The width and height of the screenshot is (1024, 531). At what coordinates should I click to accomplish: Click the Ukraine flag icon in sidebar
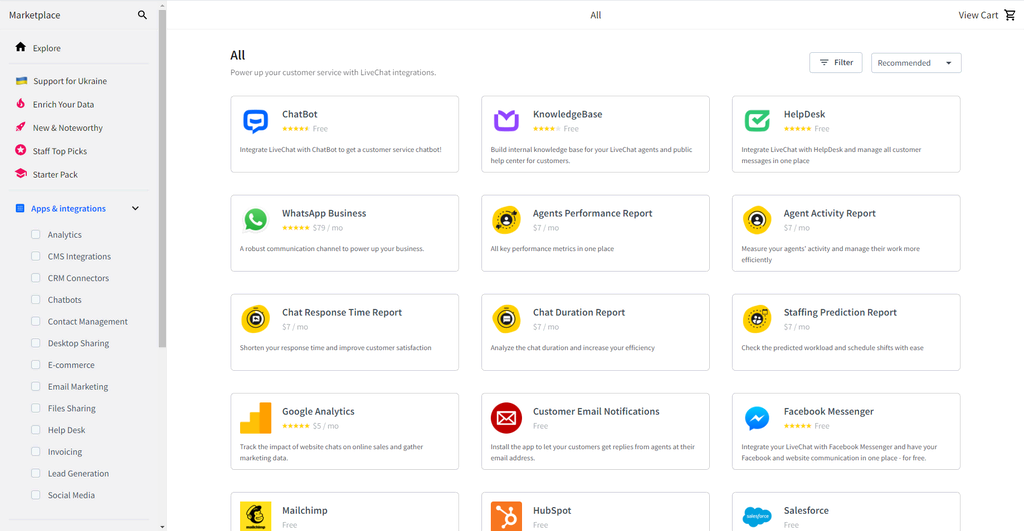click(x=21, y=81)
